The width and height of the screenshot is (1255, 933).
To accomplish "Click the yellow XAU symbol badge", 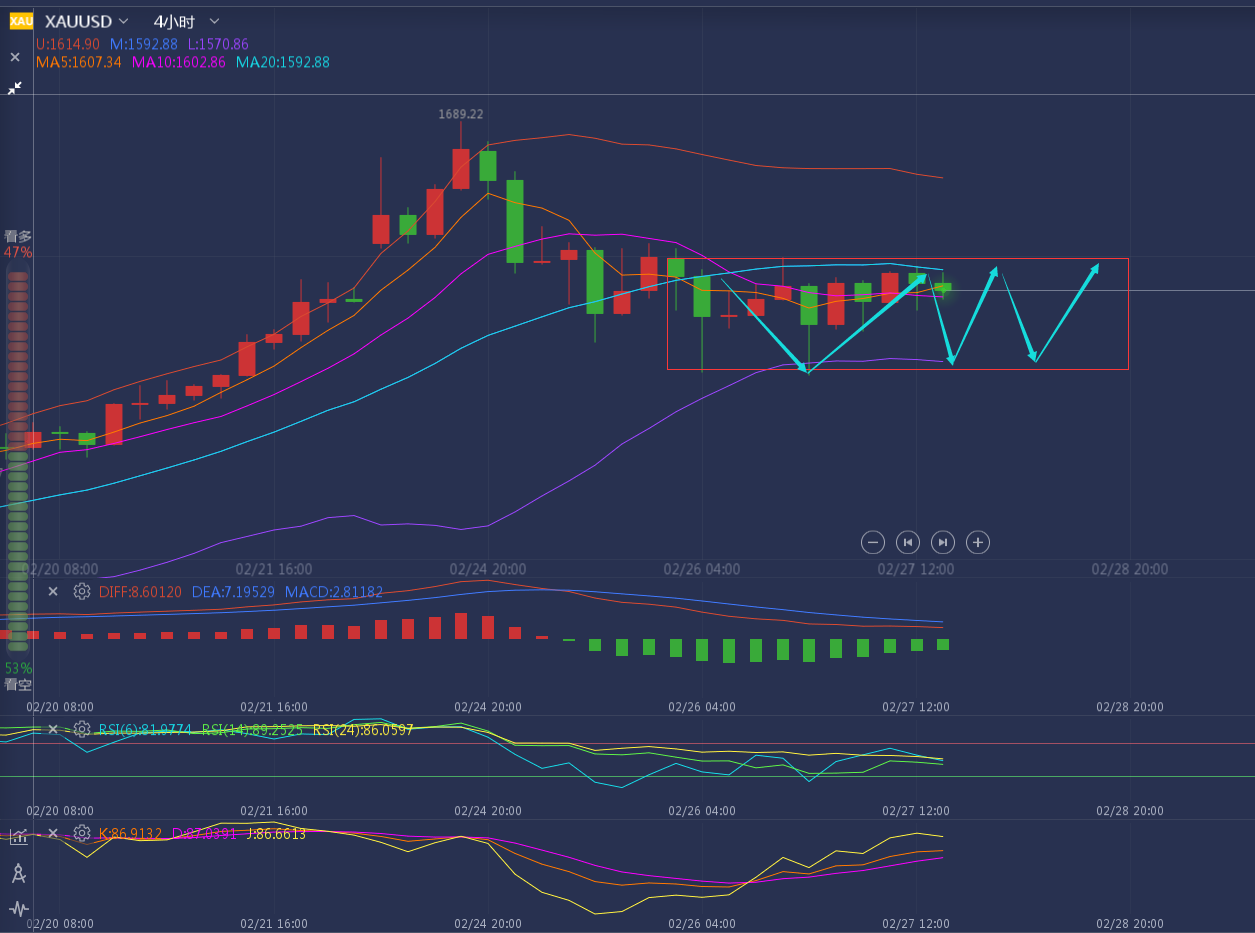I will (21, 21).
